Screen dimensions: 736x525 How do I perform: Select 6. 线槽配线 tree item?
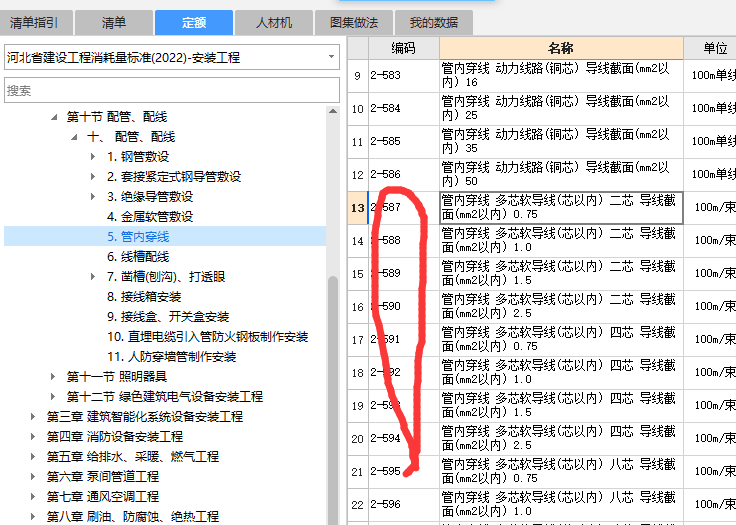coord(138,257)
